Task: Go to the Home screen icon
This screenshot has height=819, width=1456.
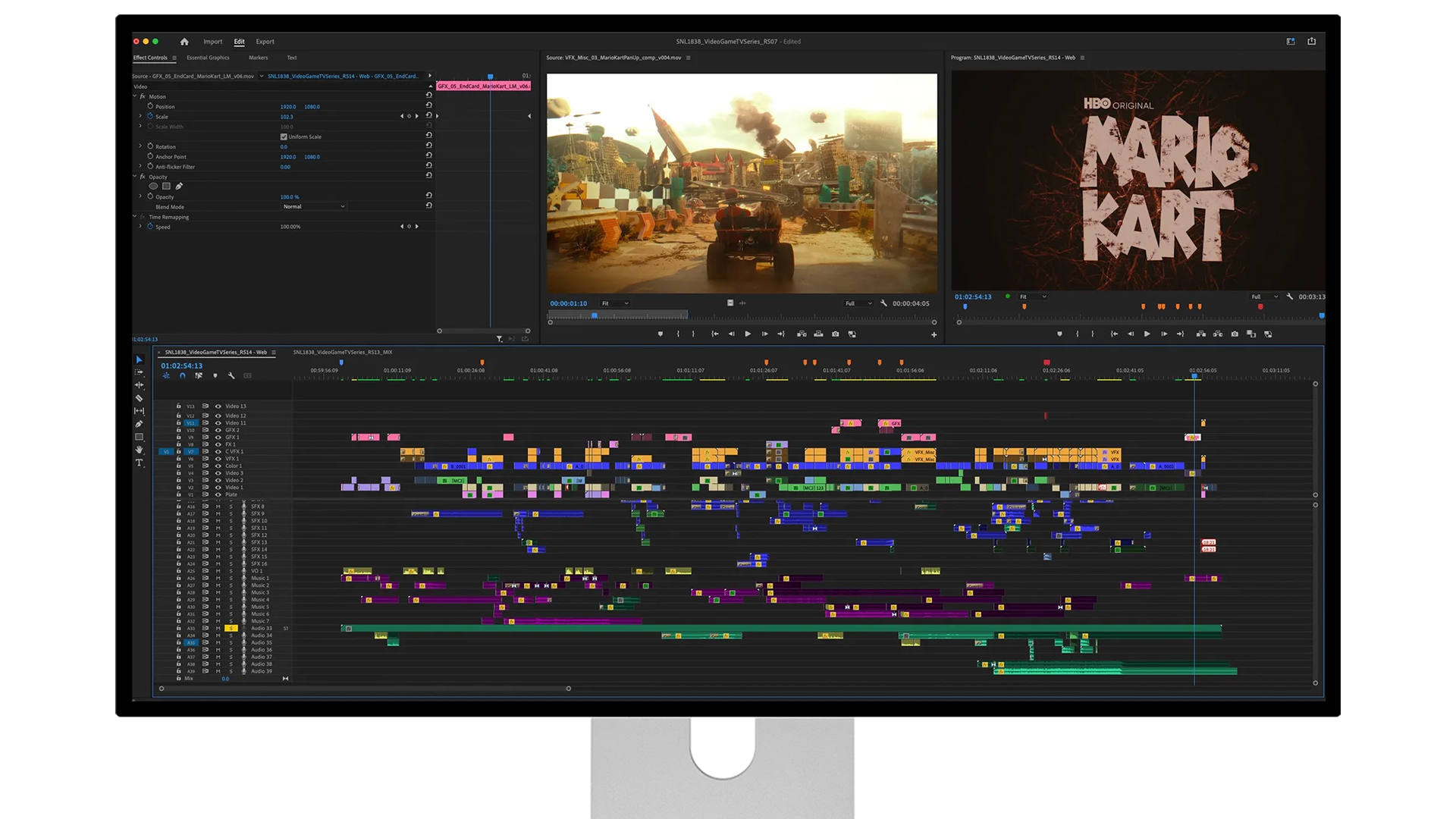Action: pos(184,42)
